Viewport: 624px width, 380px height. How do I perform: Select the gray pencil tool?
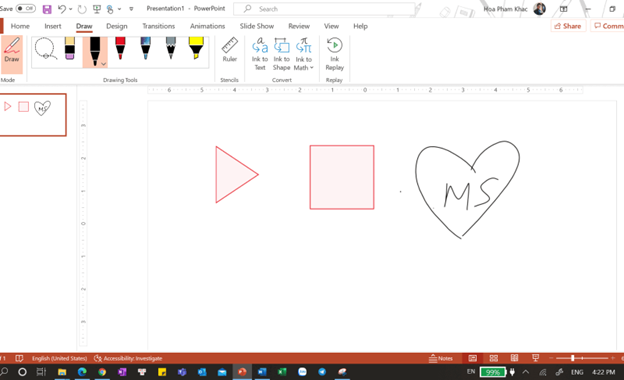171,48
